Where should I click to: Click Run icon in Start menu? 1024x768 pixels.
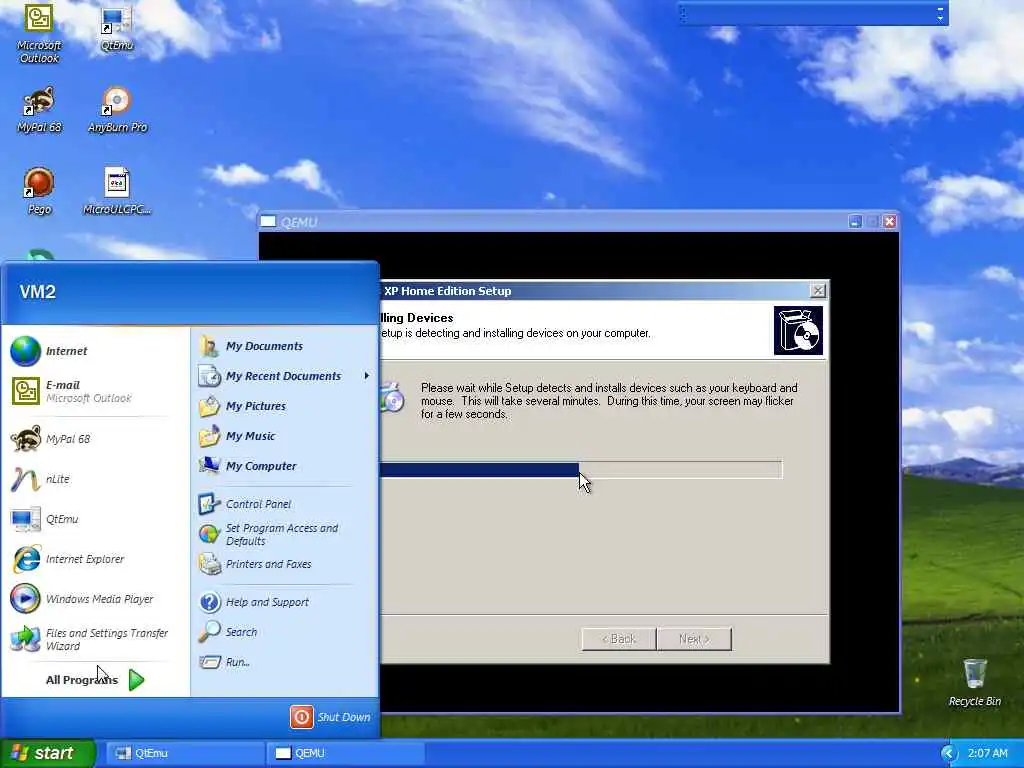point(210,662)
